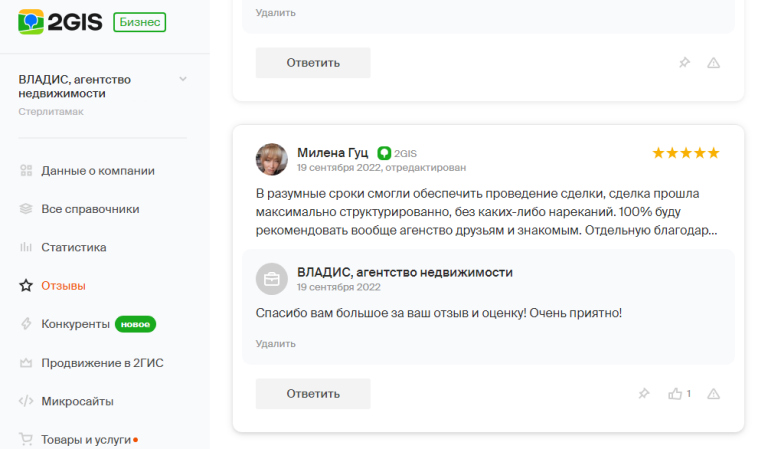Click 'ВЛАДИС, агентство недвижимости' reply author name
The image size is (768, 449).
coord(405,272)
